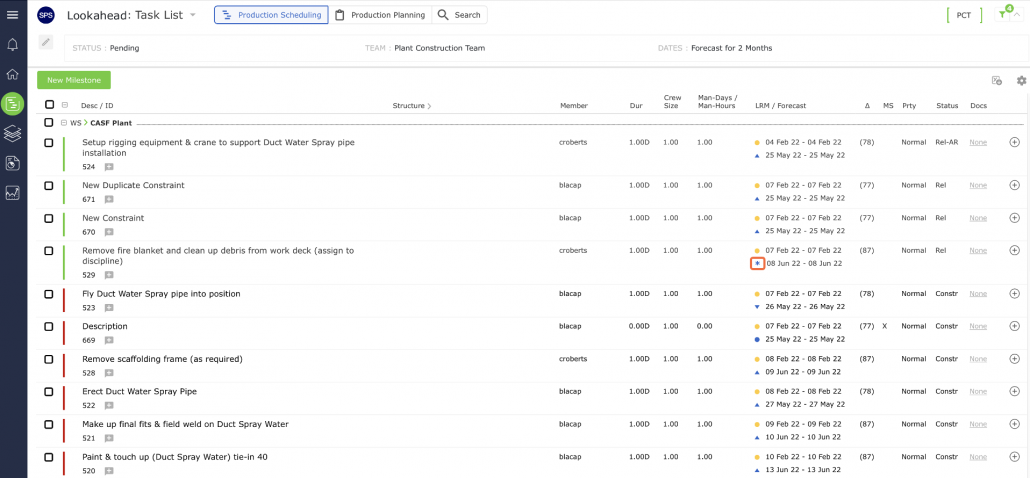Image resolution: width=1030 pixels, height=478 pixels.
Task: Click plus icon on Description row
Action: click(1014, 326)
